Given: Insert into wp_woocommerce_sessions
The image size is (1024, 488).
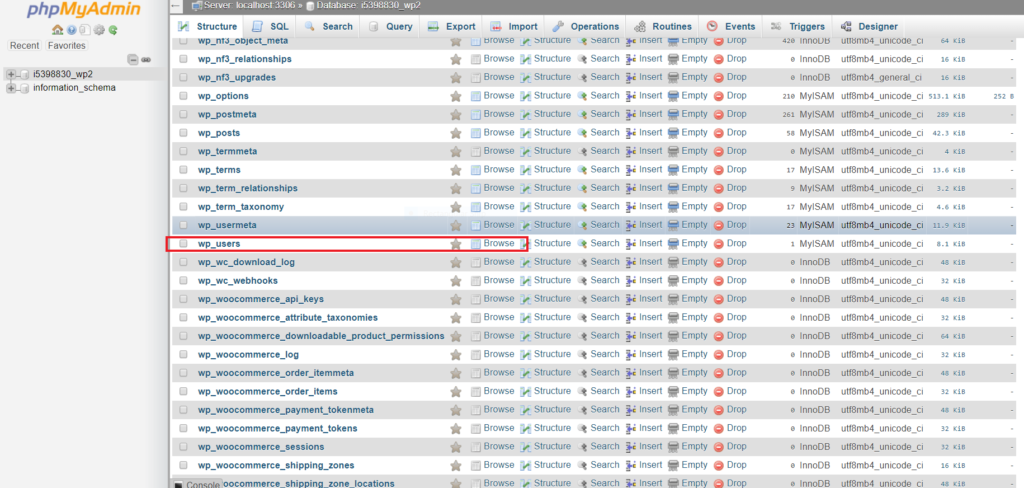Looking at the screenshot, I should coord(644,447).
